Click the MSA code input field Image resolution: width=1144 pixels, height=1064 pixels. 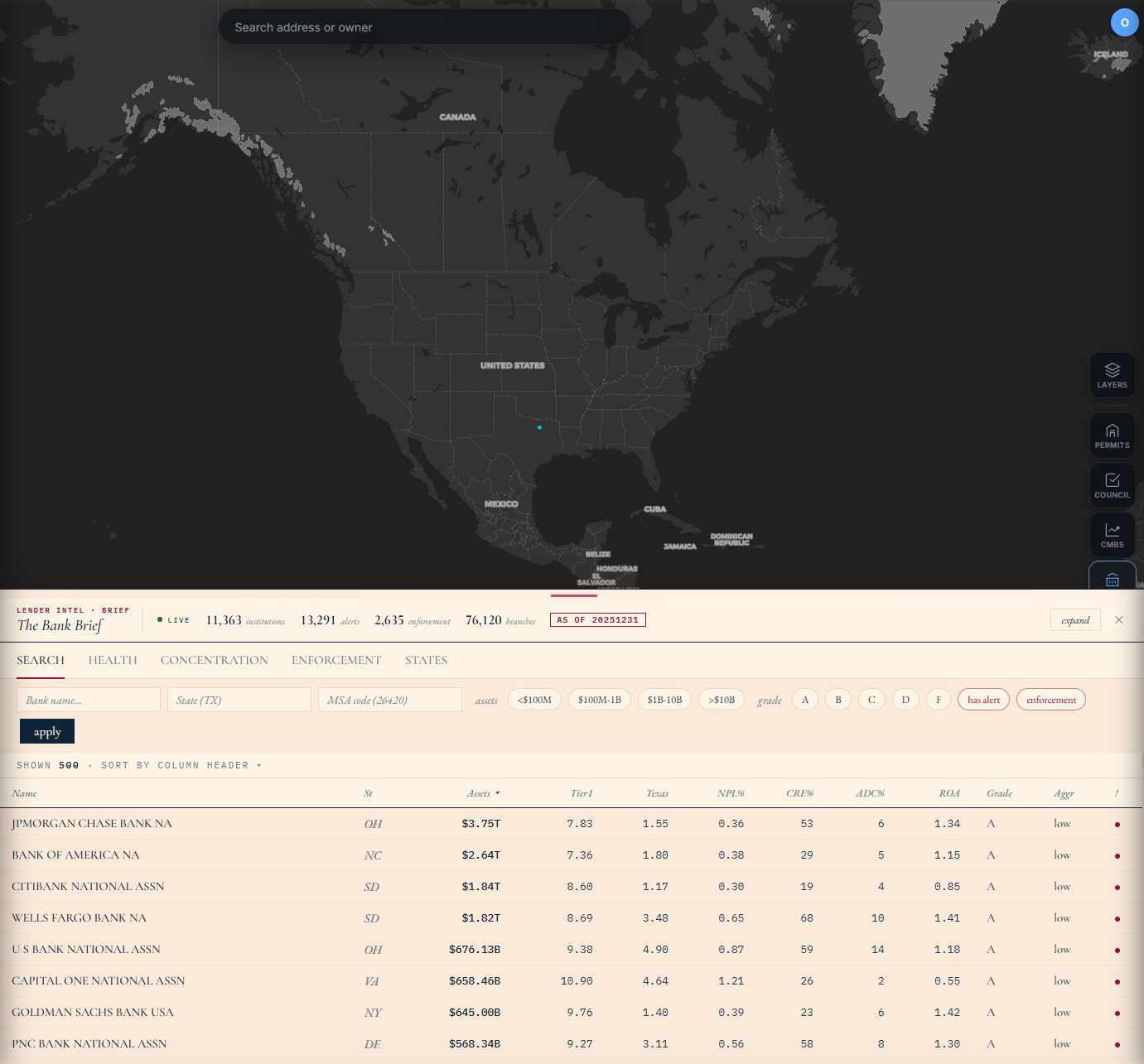pyautogui.click(x=390, y=700)
